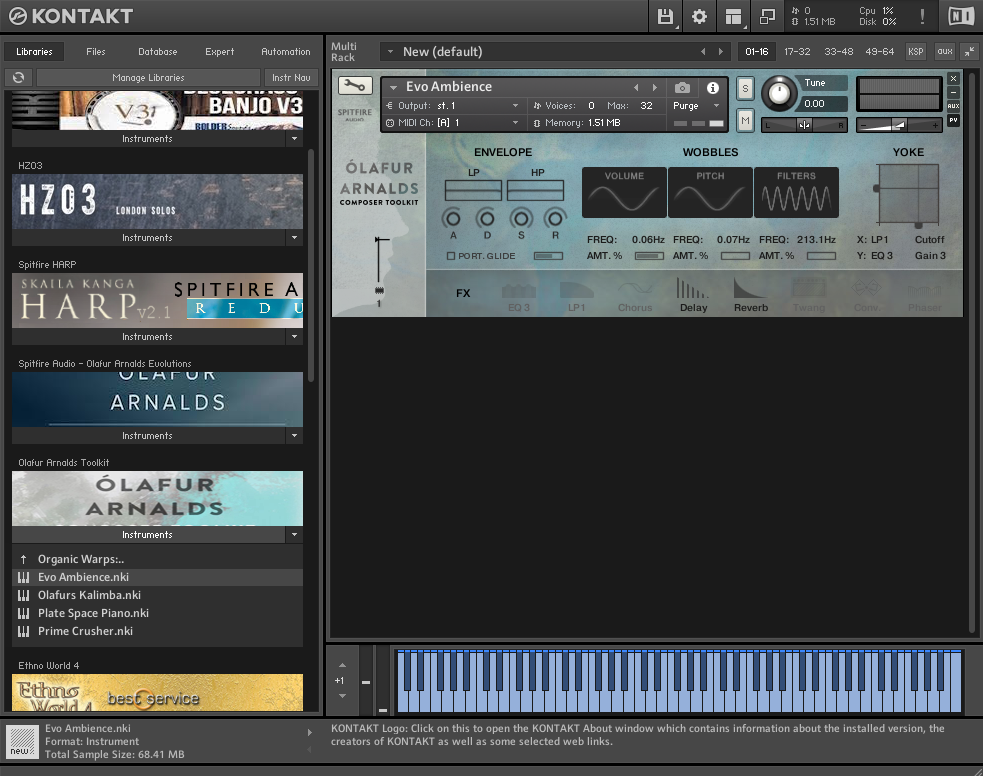Open instrument edit mode via wrench icon

[355, 86]
